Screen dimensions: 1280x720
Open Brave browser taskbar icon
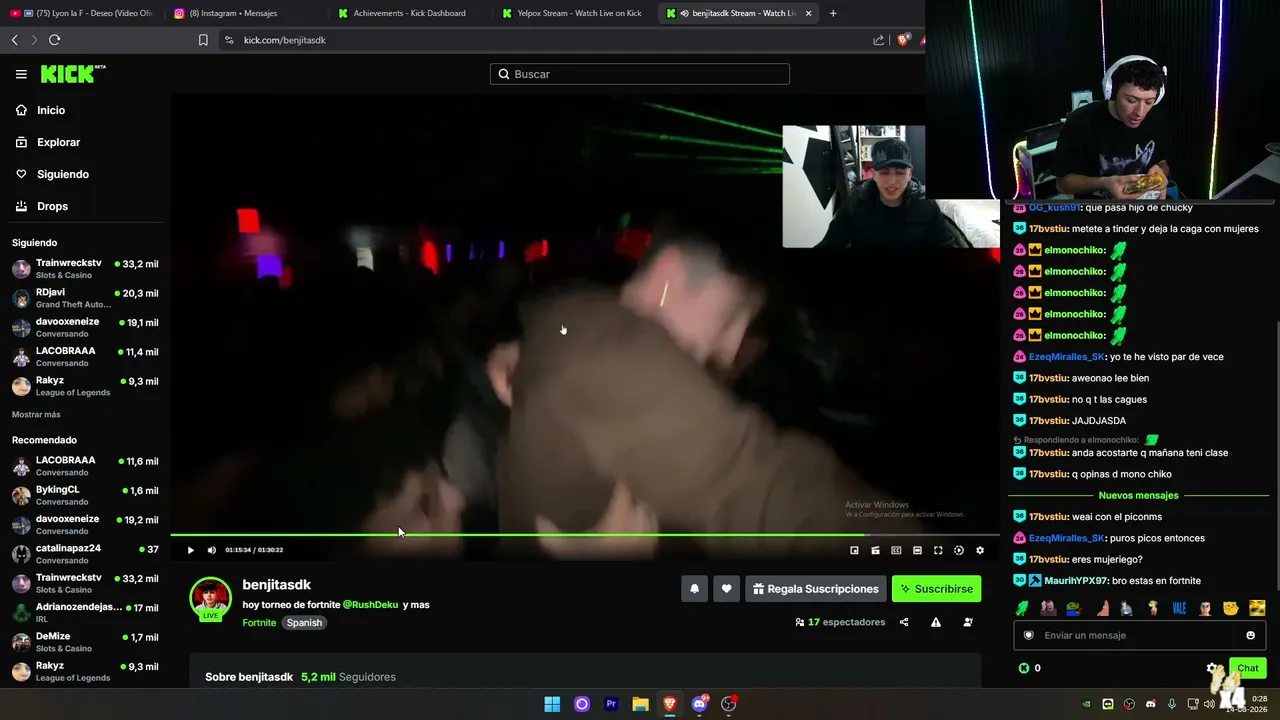pyautogui.click(x=670, y=704)
